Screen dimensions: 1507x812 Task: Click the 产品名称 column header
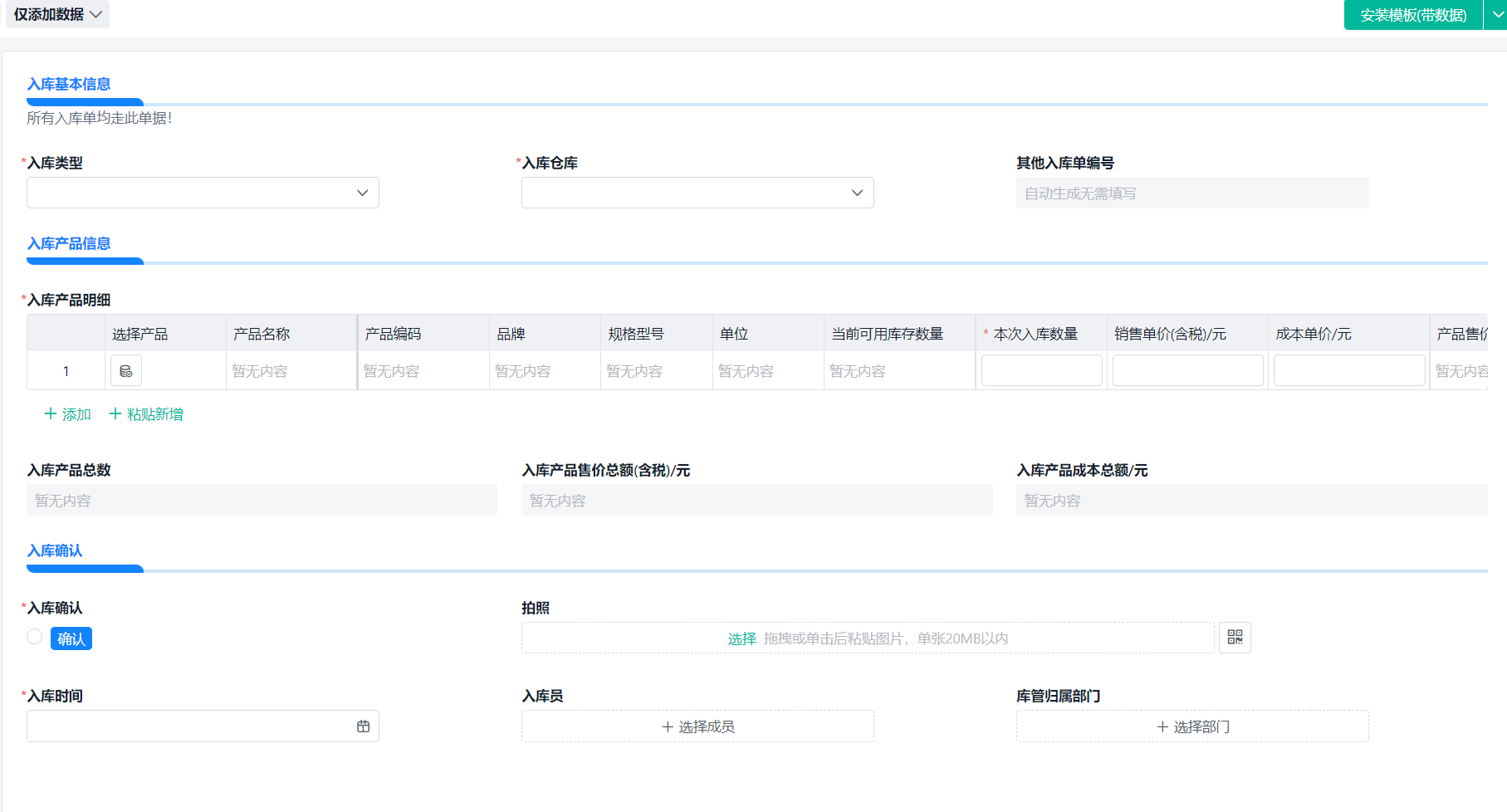[x=291, y=333]
